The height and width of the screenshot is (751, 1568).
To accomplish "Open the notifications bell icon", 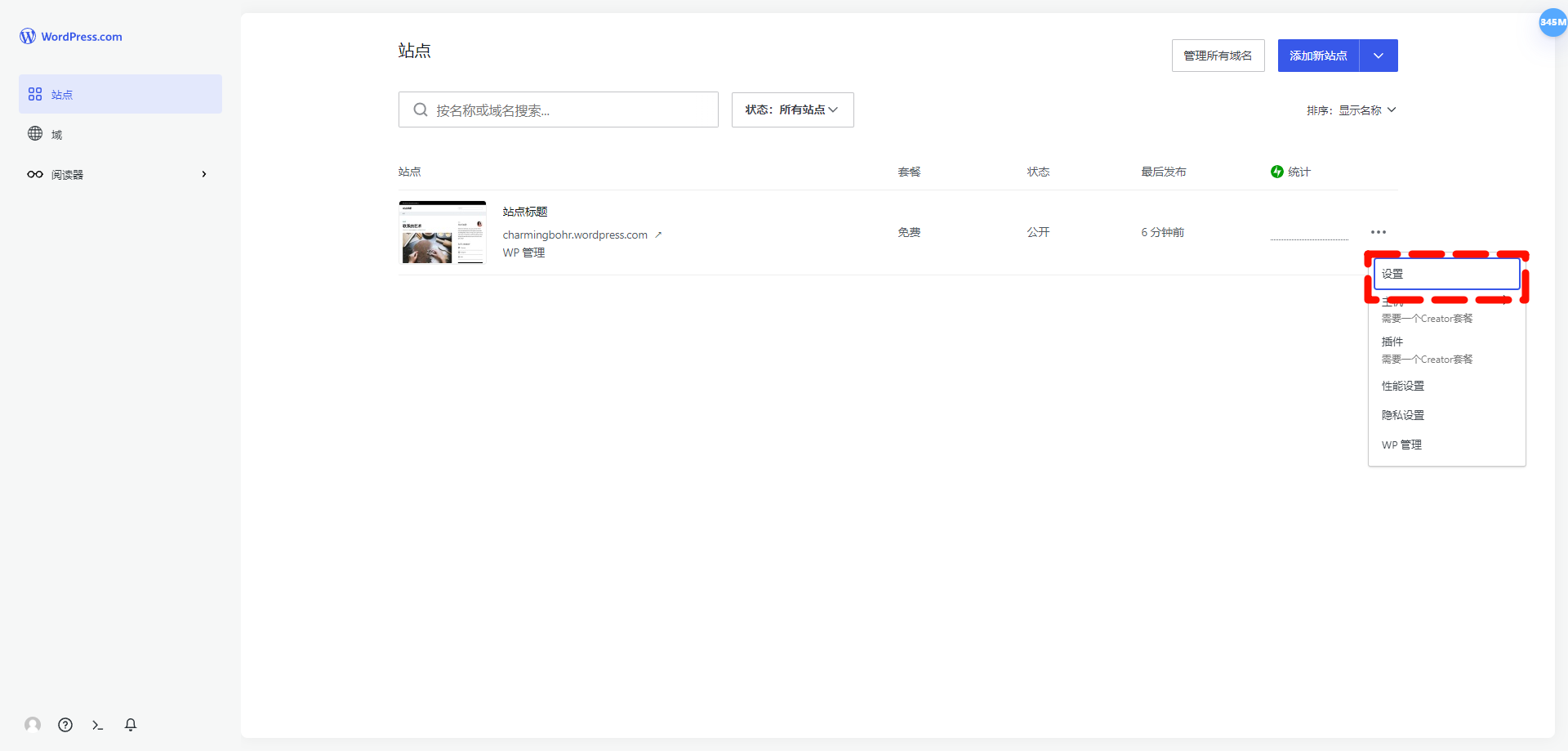I will pyautogui.click(x=131, y=725).
